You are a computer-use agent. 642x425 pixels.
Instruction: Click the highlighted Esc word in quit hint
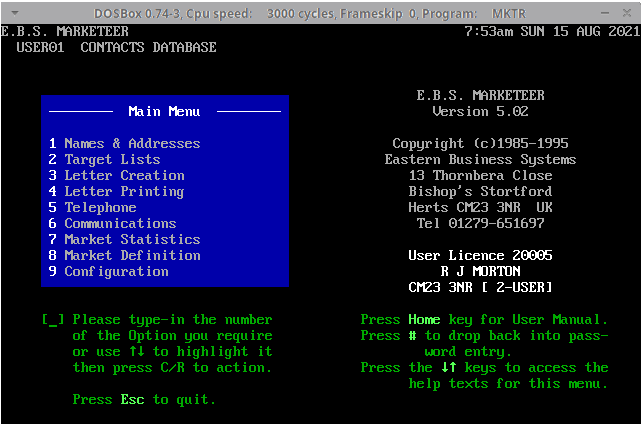(132, 400)
